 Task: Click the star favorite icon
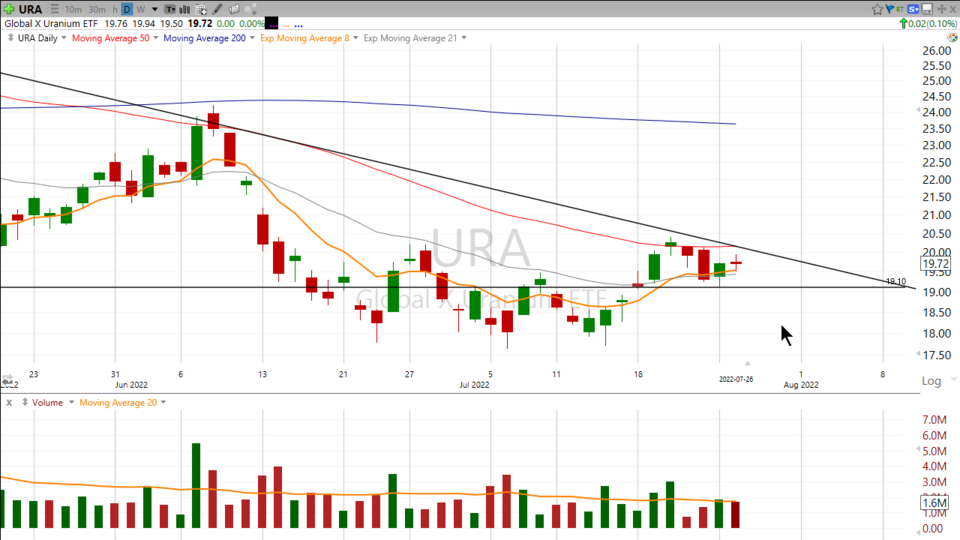pyautogui.click(x=878, y=9)
